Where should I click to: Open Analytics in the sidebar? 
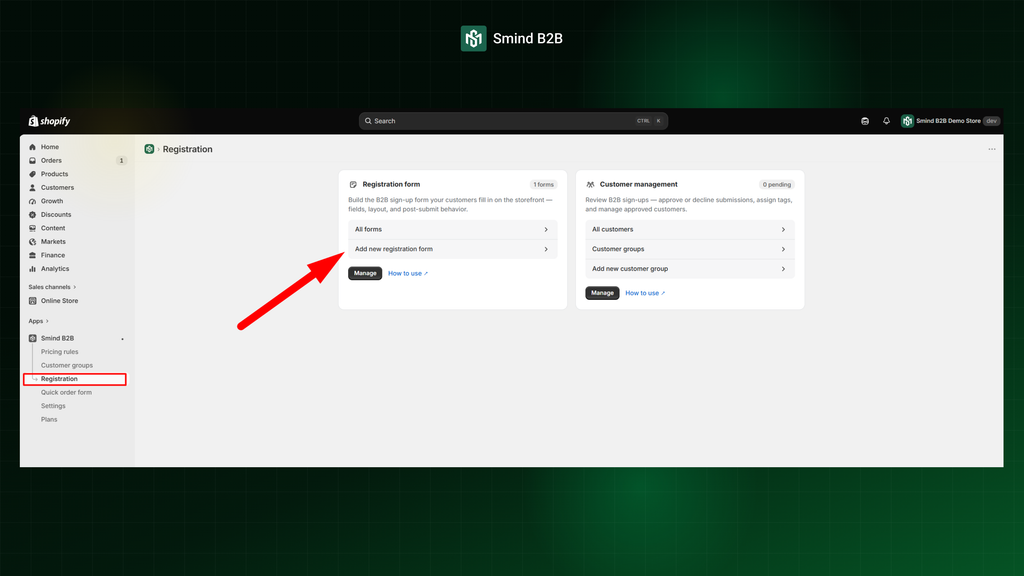pos(55,268)
